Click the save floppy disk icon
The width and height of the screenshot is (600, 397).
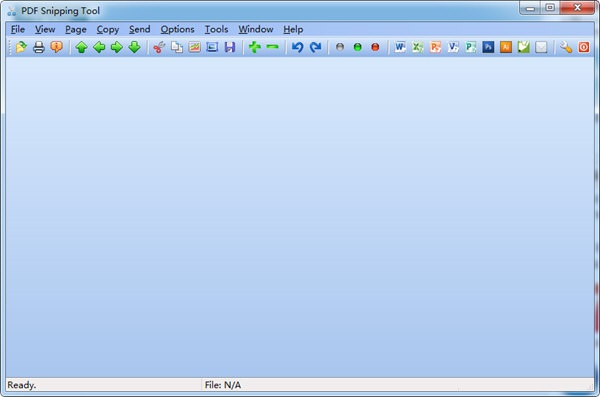230,47
